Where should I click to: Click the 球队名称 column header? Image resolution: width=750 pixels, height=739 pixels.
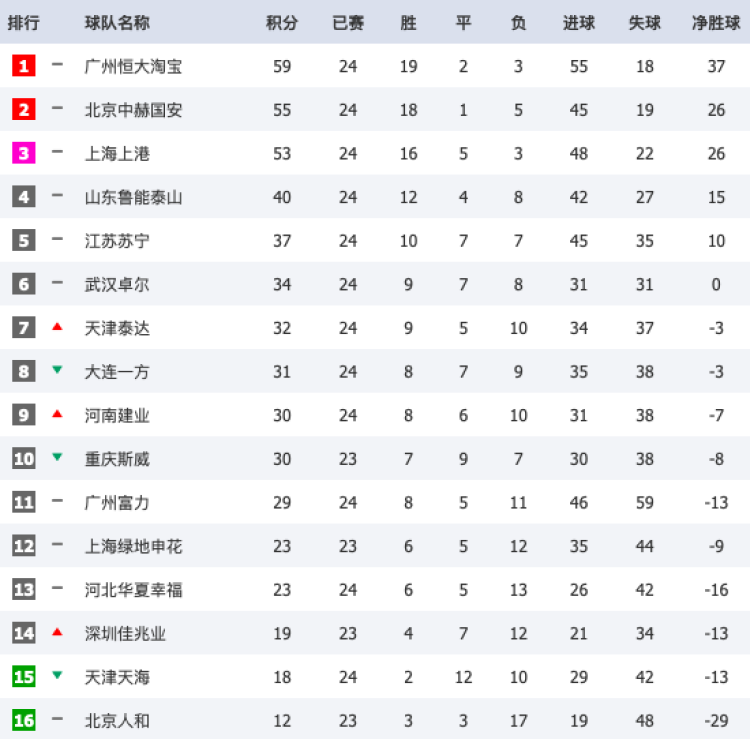(117, 22)
